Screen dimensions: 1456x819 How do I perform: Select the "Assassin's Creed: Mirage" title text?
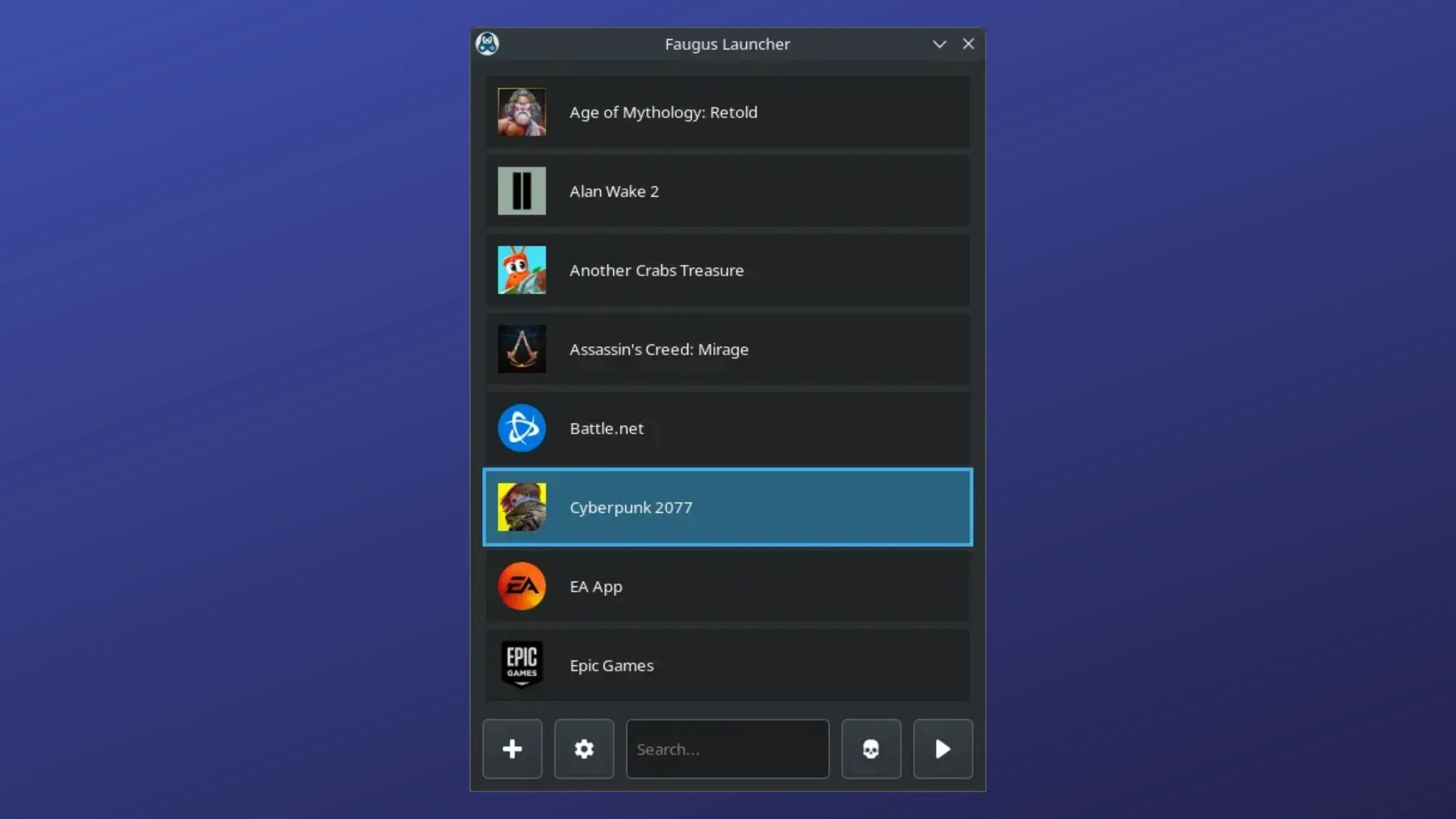coord(659,350)
